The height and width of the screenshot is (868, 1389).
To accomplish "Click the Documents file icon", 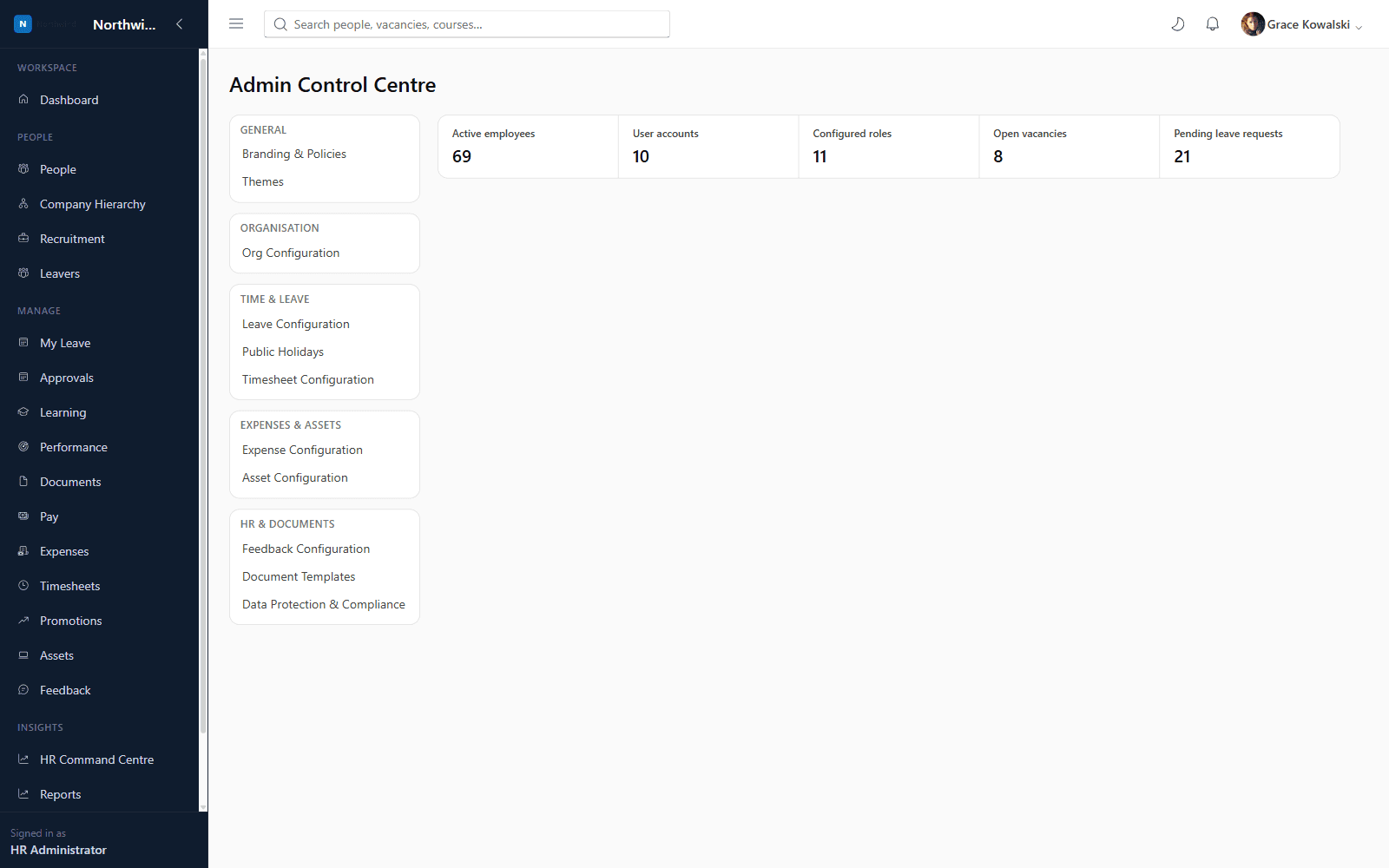I will (x=23, y=482).
